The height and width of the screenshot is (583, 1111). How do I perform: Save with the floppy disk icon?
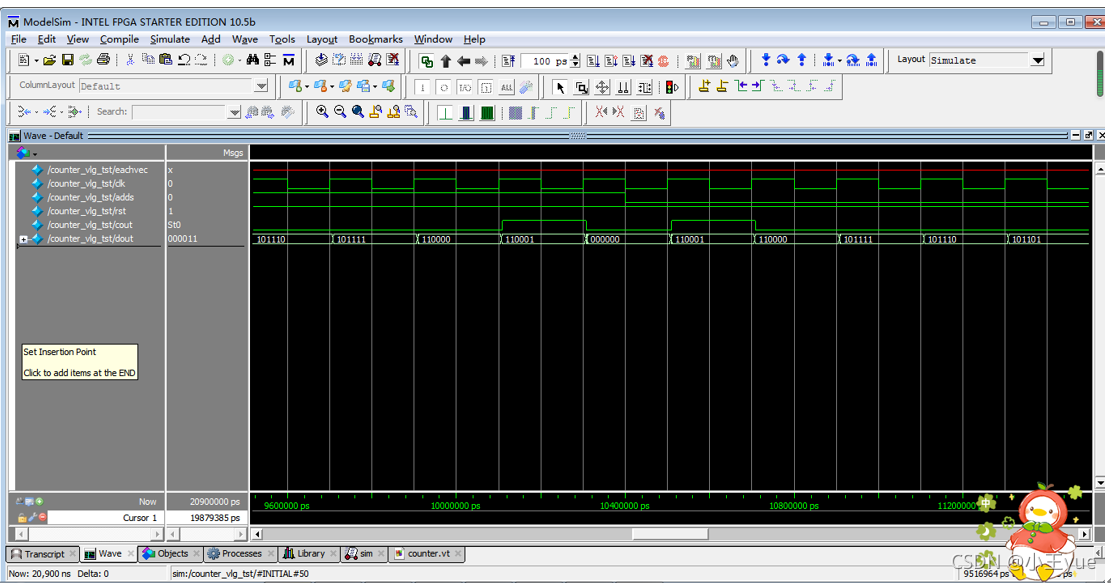67,60
